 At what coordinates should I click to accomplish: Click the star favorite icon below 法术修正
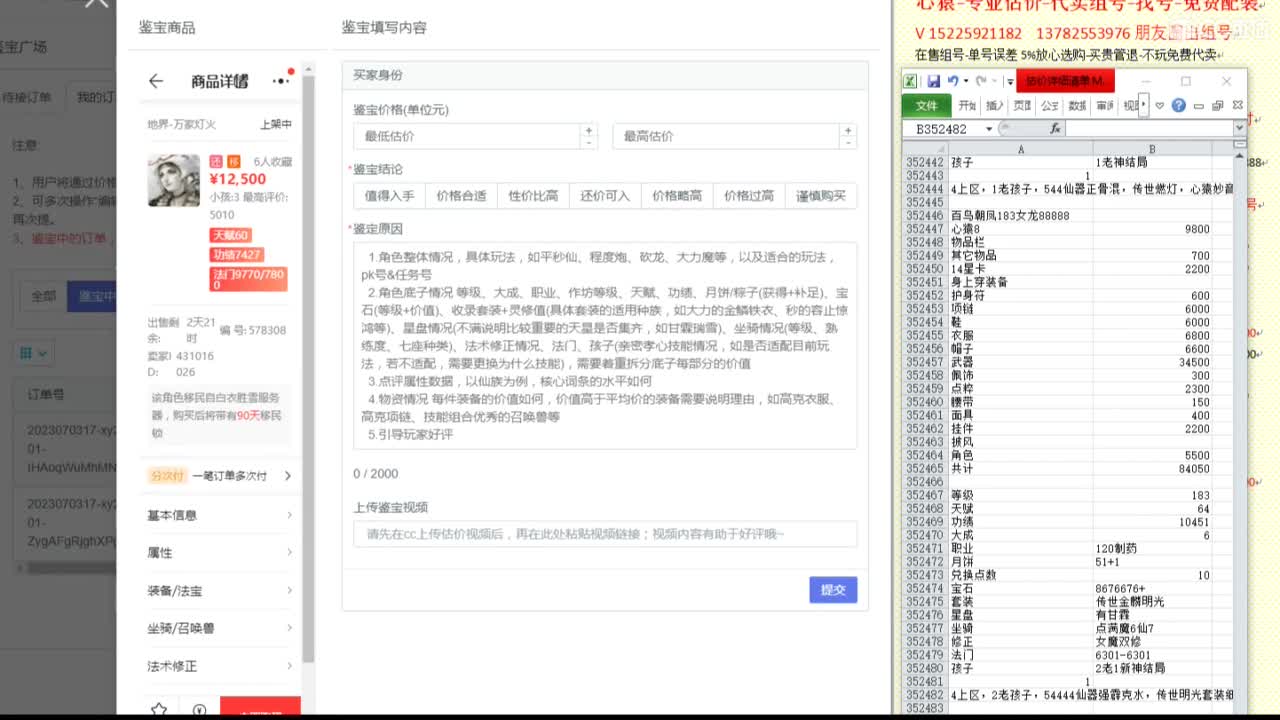click(158, 706)
